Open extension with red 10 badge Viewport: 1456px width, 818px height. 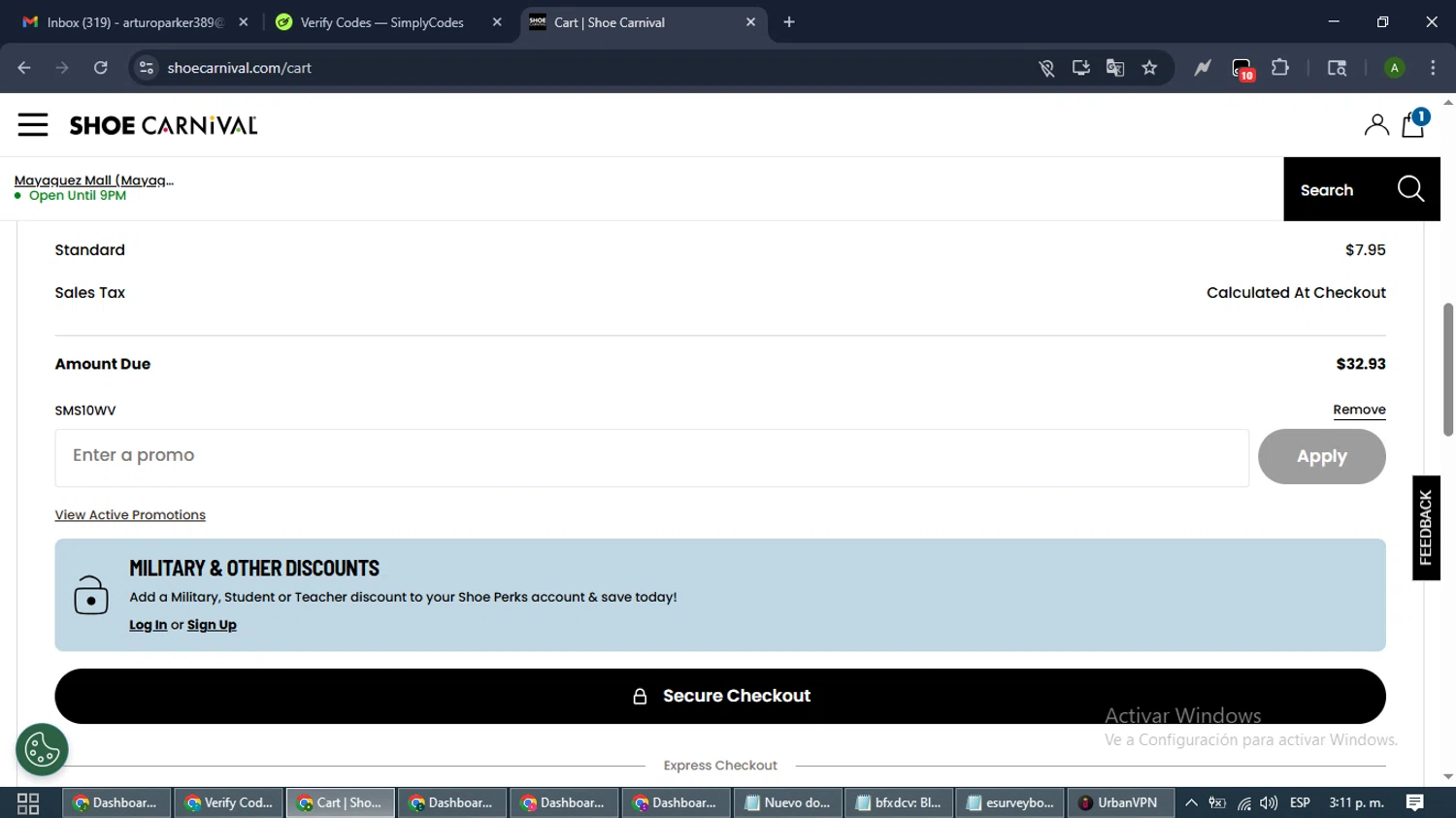pyautogui.click(x=1242, y=69)
